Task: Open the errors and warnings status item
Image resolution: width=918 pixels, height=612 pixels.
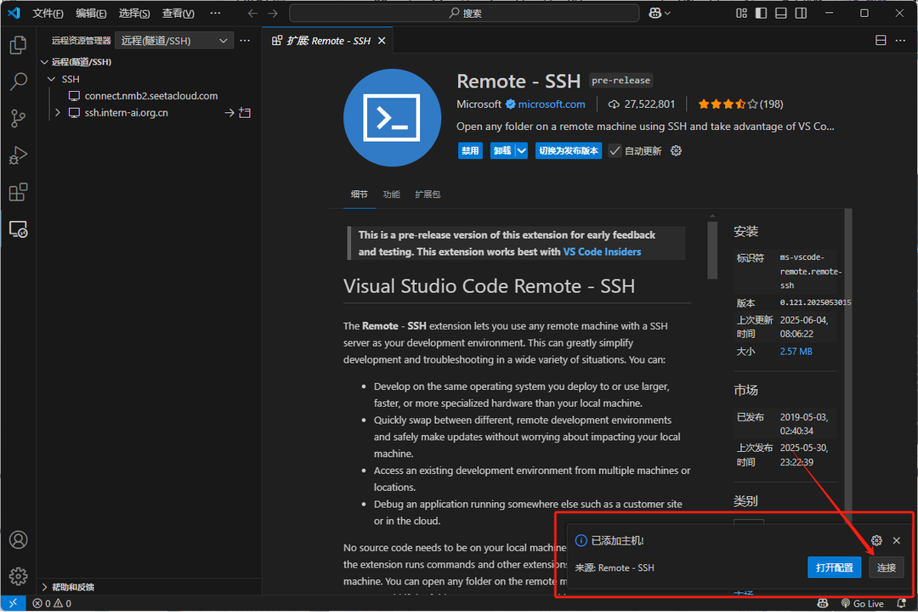Action: point(52,603)
